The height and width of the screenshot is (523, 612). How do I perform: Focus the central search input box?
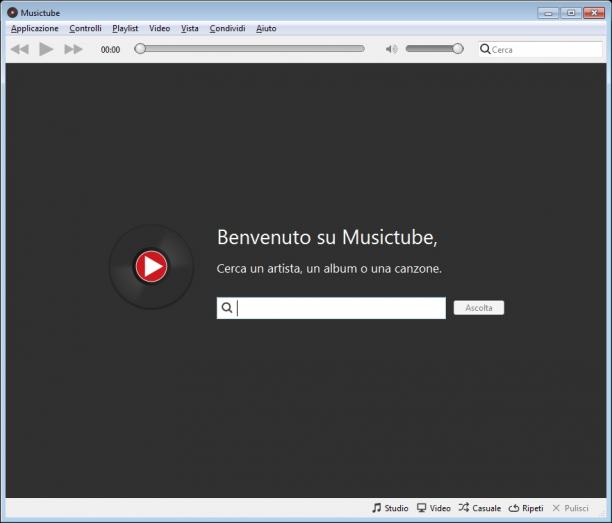pyautogui.click(x=331, y=308)
